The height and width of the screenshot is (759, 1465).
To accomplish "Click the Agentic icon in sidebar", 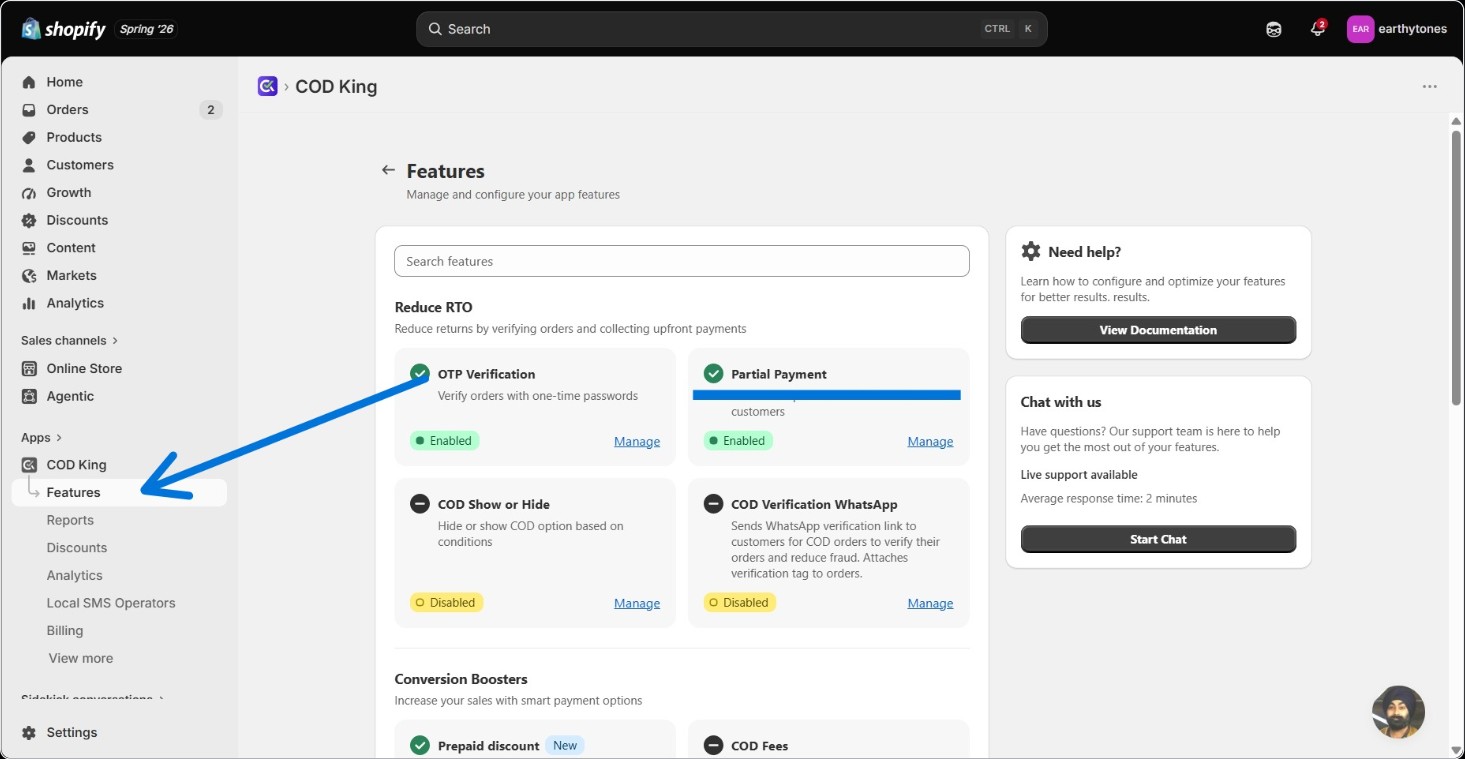I will [29, 396].
